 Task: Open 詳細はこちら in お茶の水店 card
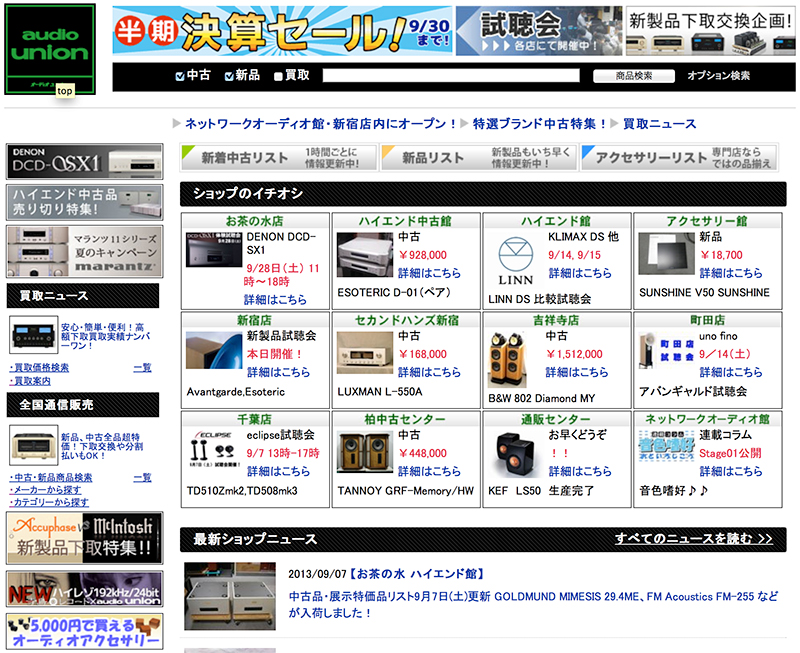tap(275, 299)
